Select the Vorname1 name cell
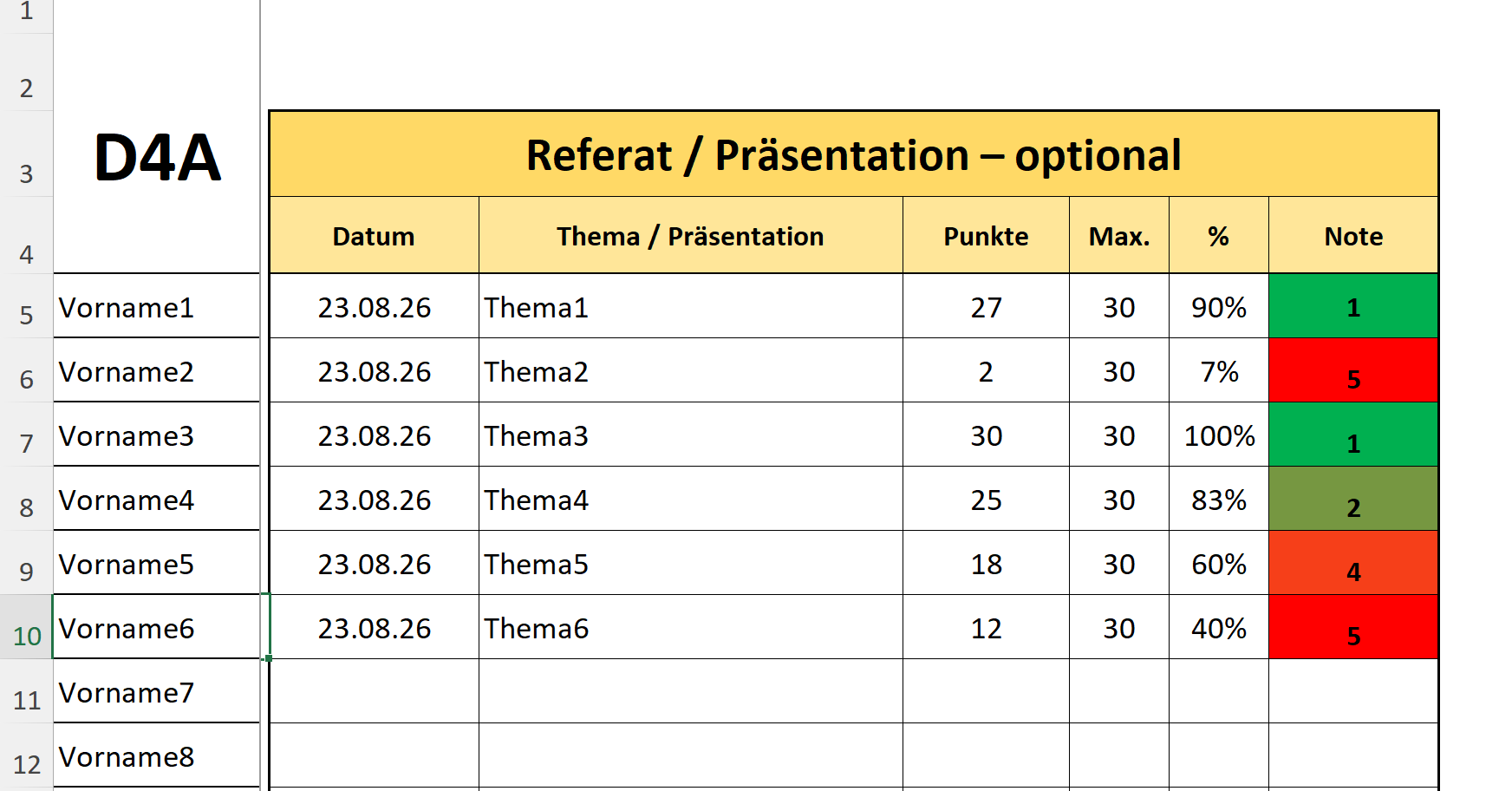This screenshot has height=791, width=1512. pyautogui.click(x=156, y=306)
